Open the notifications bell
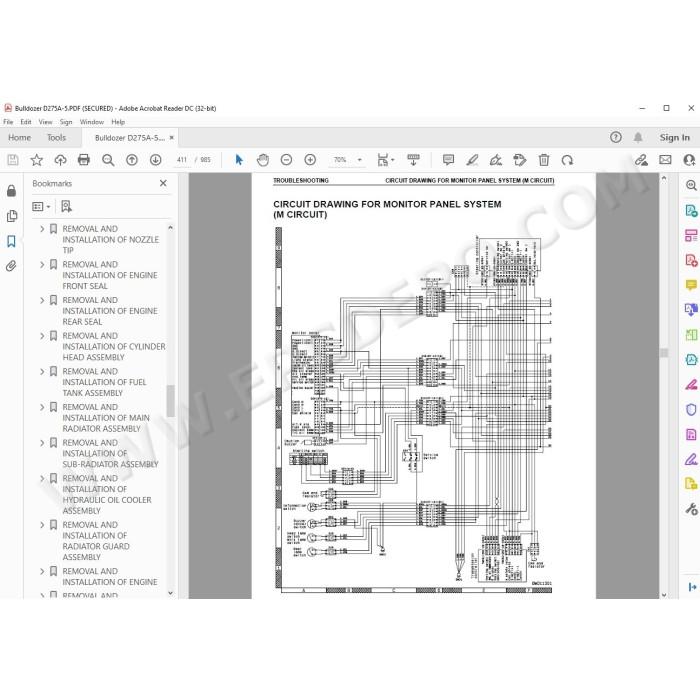700x700 pixels. tap(638, 138)
